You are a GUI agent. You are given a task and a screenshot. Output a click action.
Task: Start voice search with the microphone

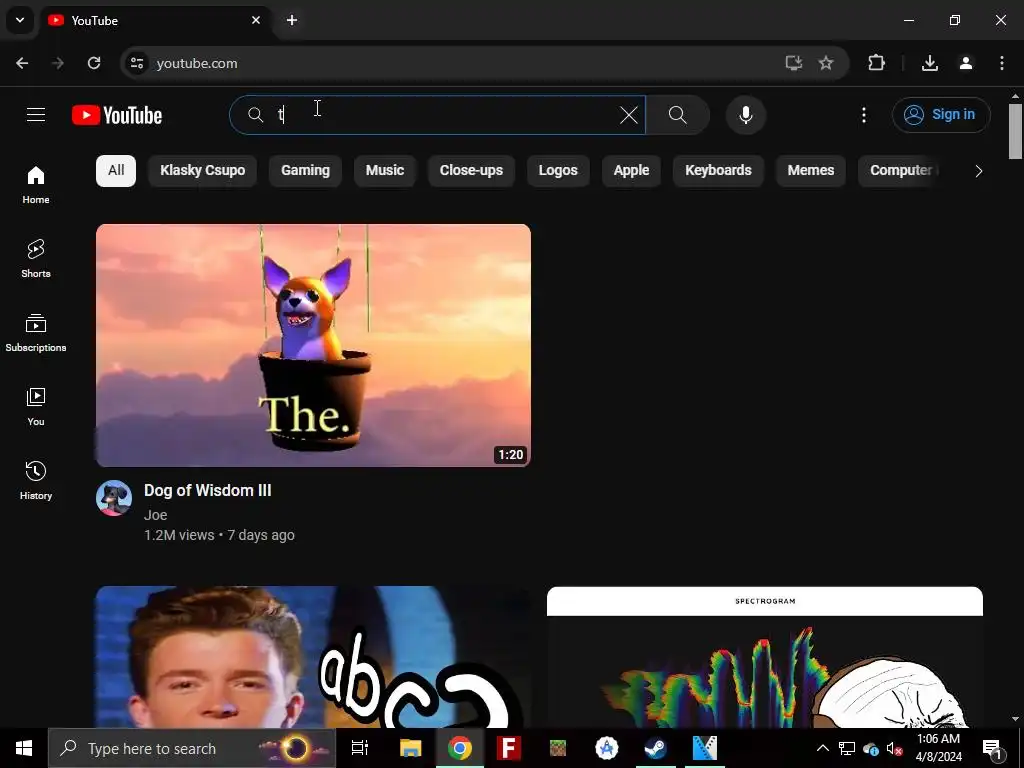(x=745, y=115)
